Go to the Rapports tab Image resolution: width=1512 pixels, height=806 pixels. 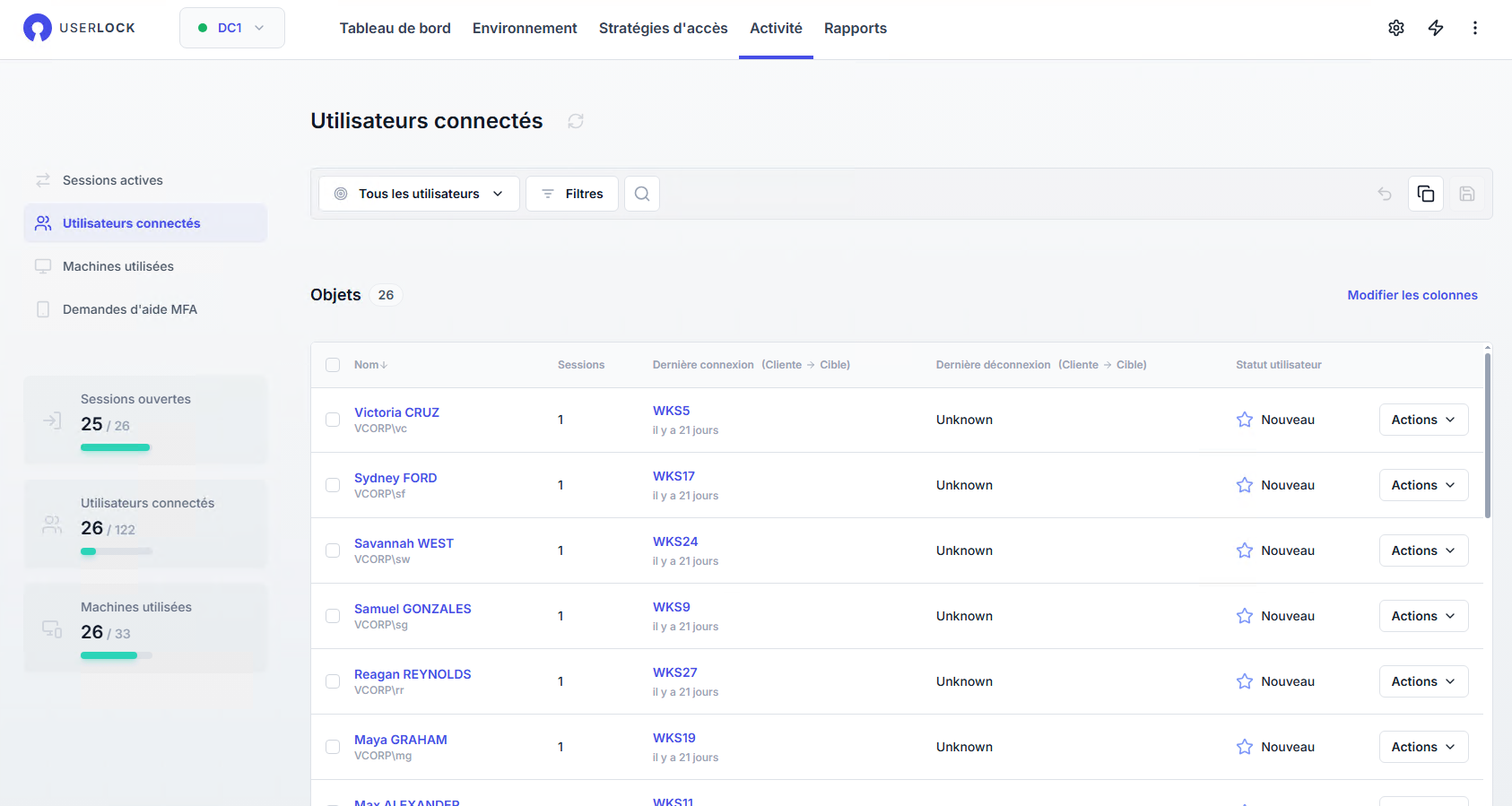click(x=855, y=28)
